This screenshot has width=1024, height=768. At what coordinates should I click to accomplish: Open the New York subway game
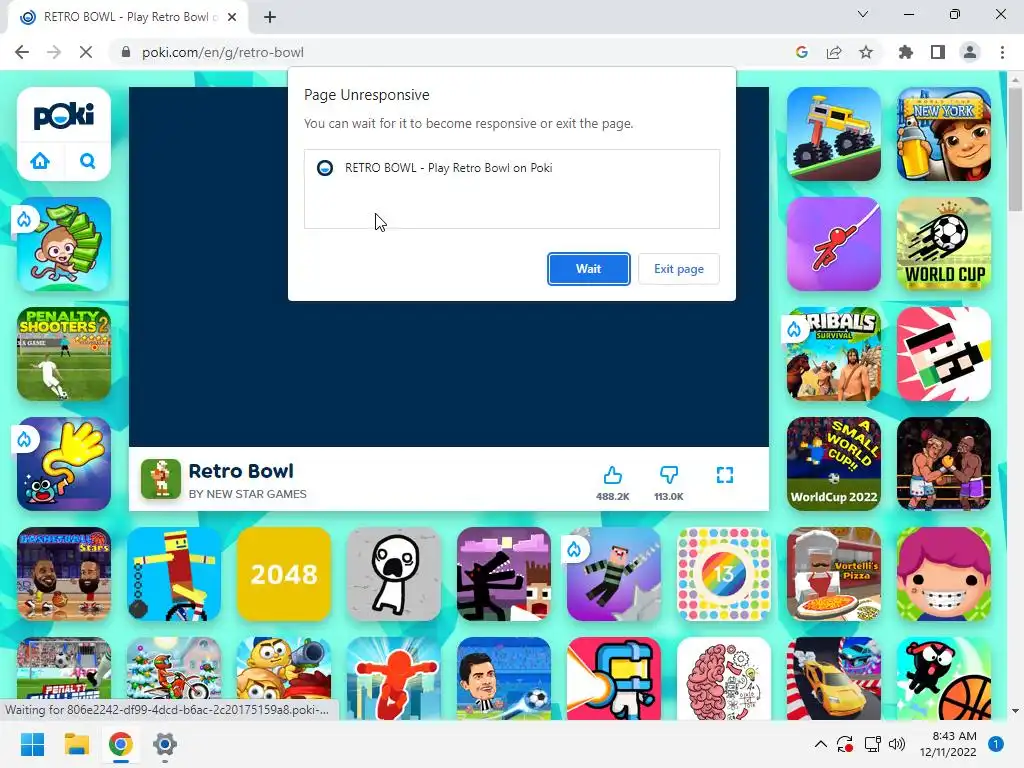[944, 134]
